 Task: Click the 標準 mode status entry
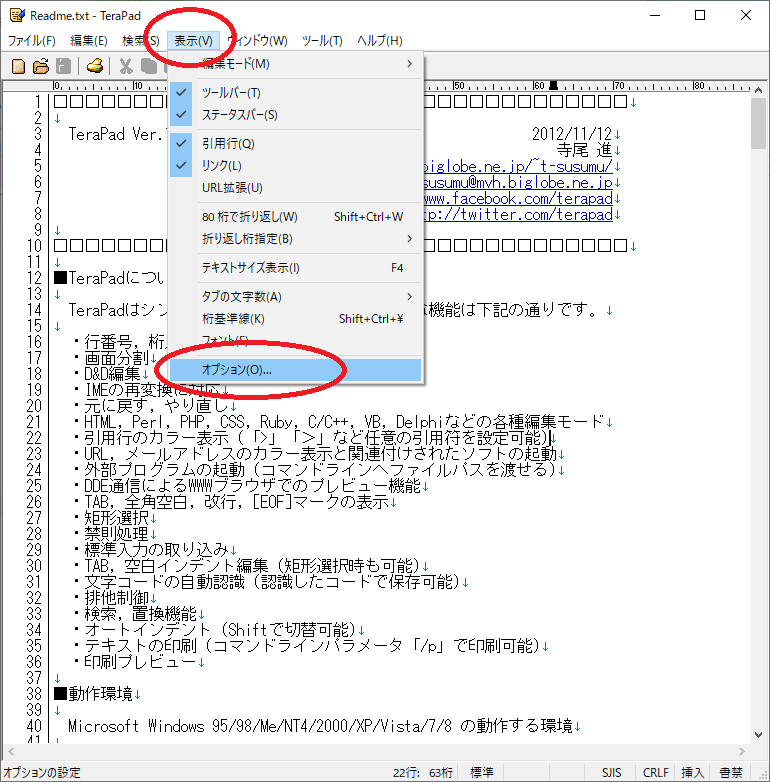coord(482,773)
